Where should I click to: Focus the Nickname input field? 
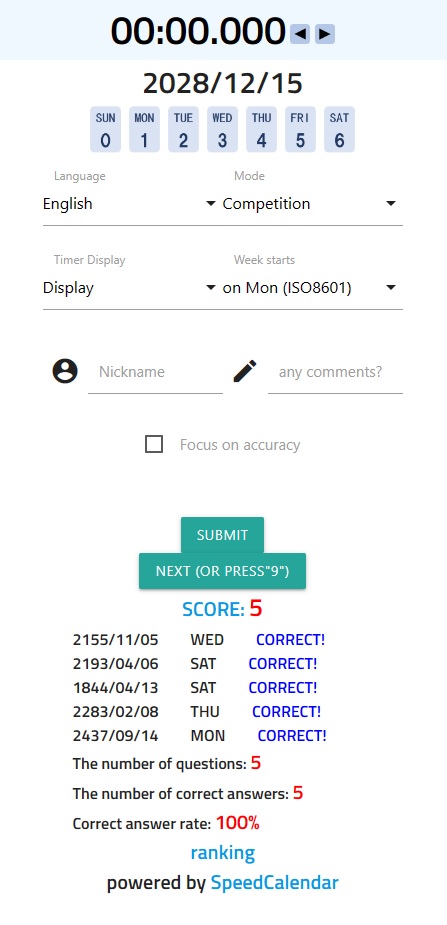tap(155, 372)
